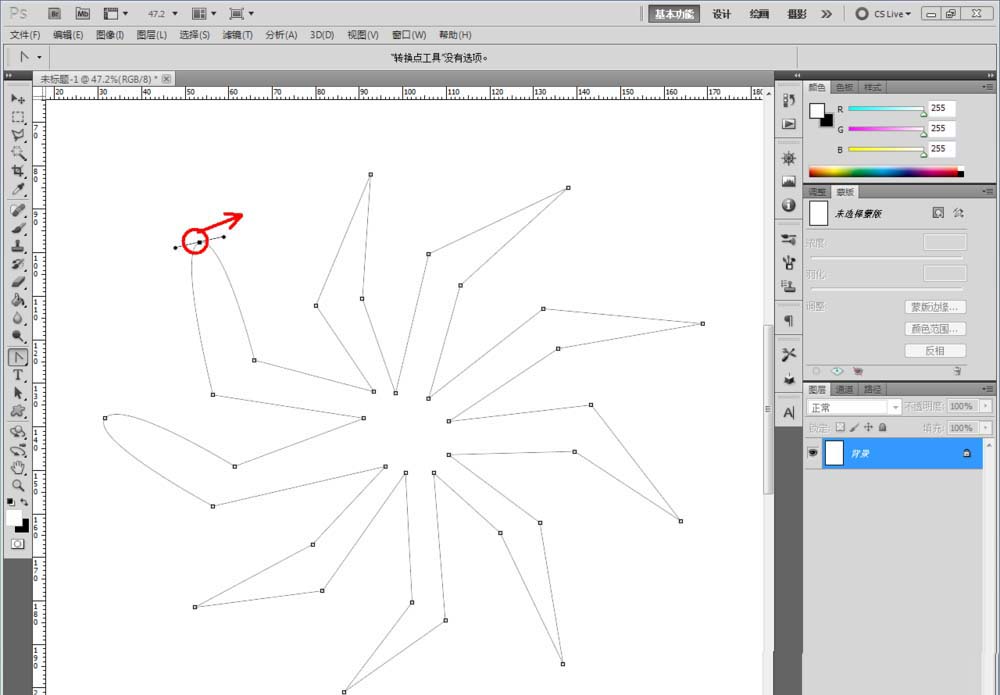Toggle lock all padlock
This screenshot has width=1000, height=695.
(x=883, y=427)
